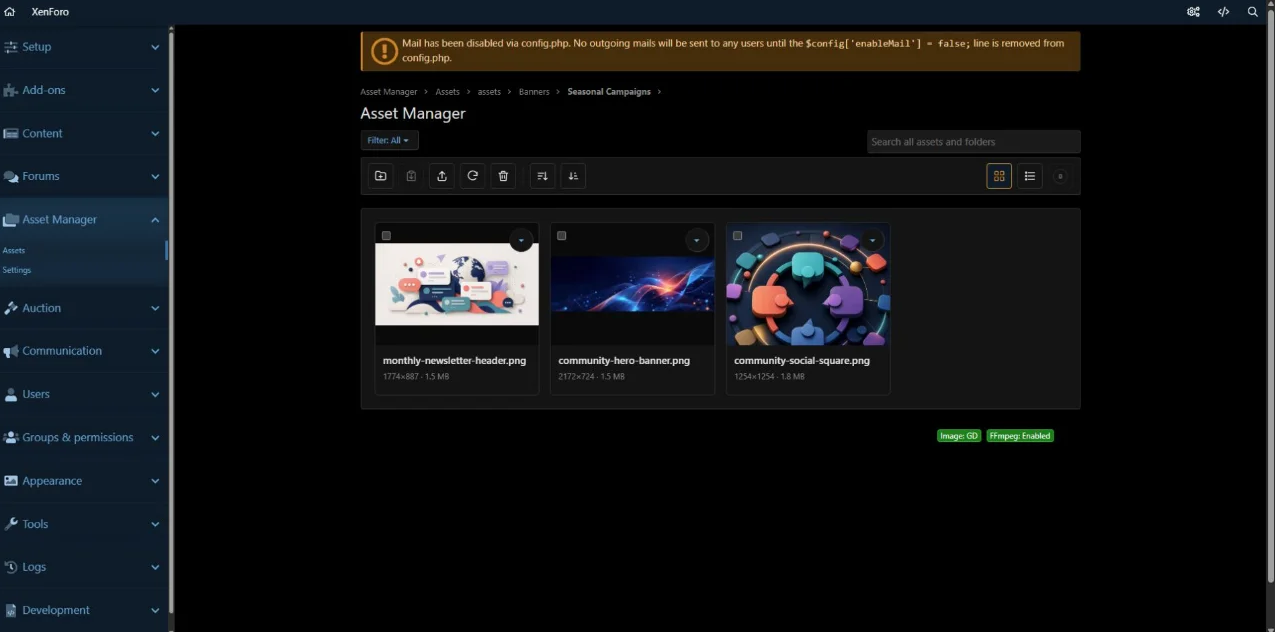Open the monthly-newsletter-header.png thumbnail

tap(457, 284)
